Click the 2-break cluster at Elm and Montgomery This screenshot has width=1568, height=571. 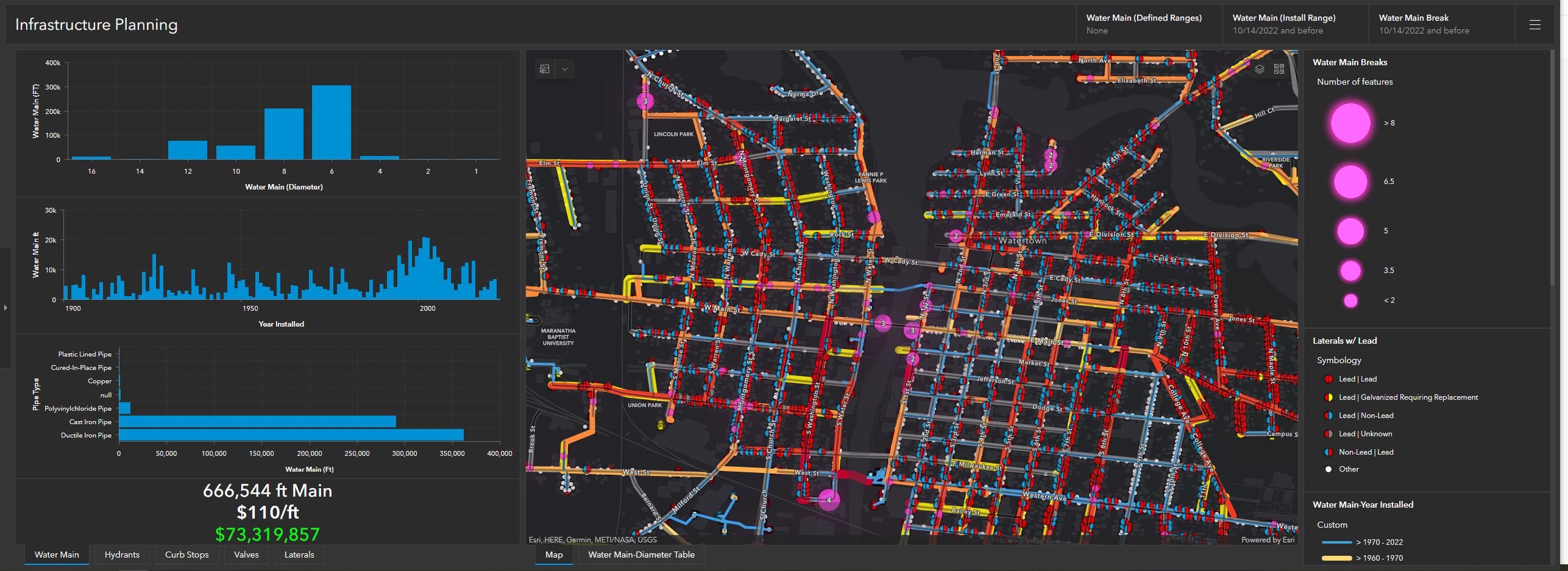[741, 158]
